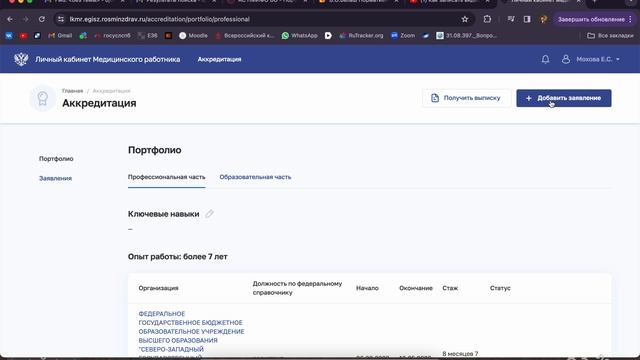This screenshot has height=360, width=640.
Task: Open the browser extensions puzzle icon
Action: [487, 19]
